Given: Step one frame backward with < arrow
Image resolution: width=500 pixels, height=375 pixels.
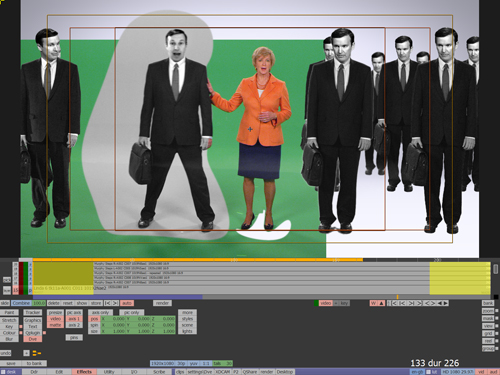Looking at the screenshot, I should 427,303.
